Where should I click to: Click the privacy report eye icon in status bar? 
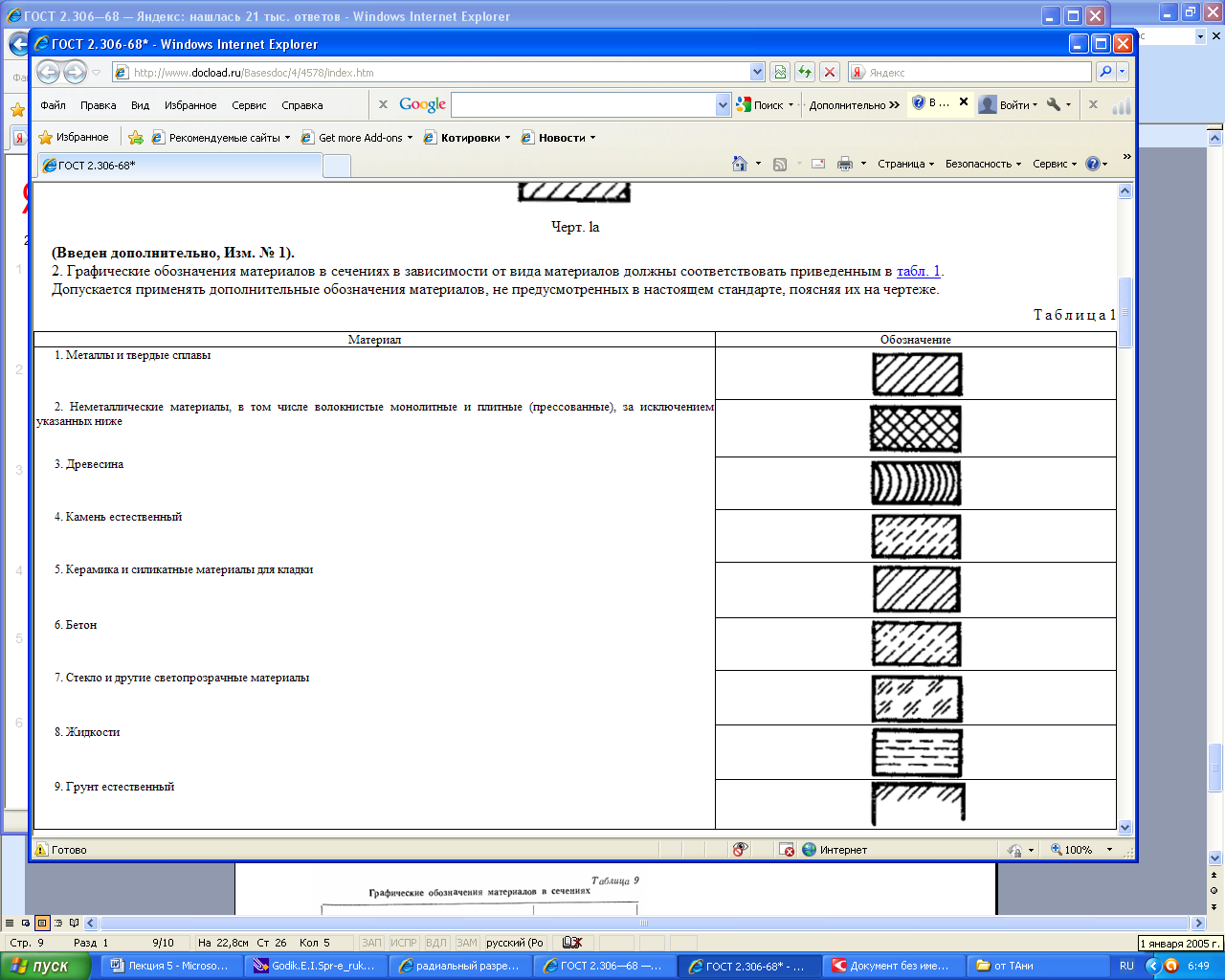click(740, 850)
